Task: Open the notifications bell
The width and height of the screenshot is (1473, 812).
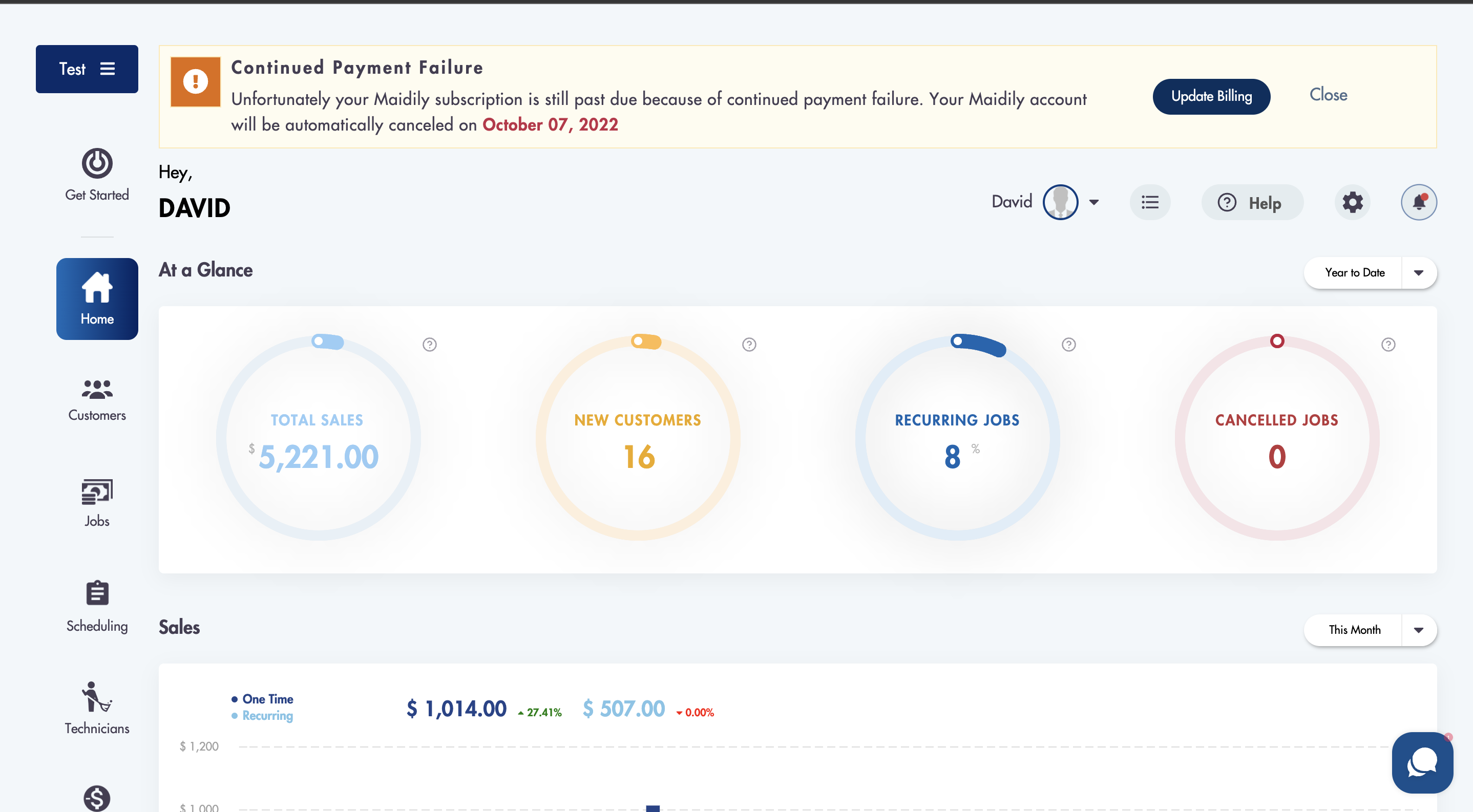Action: (x=1418, y=202)
